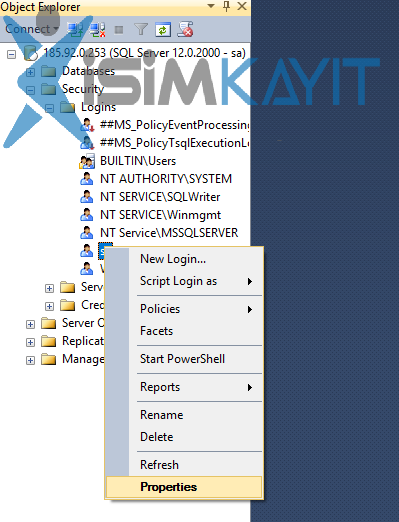Screen dimensions: 399x522
Task: Click the Security folder icon
Action: coord(49,89)
